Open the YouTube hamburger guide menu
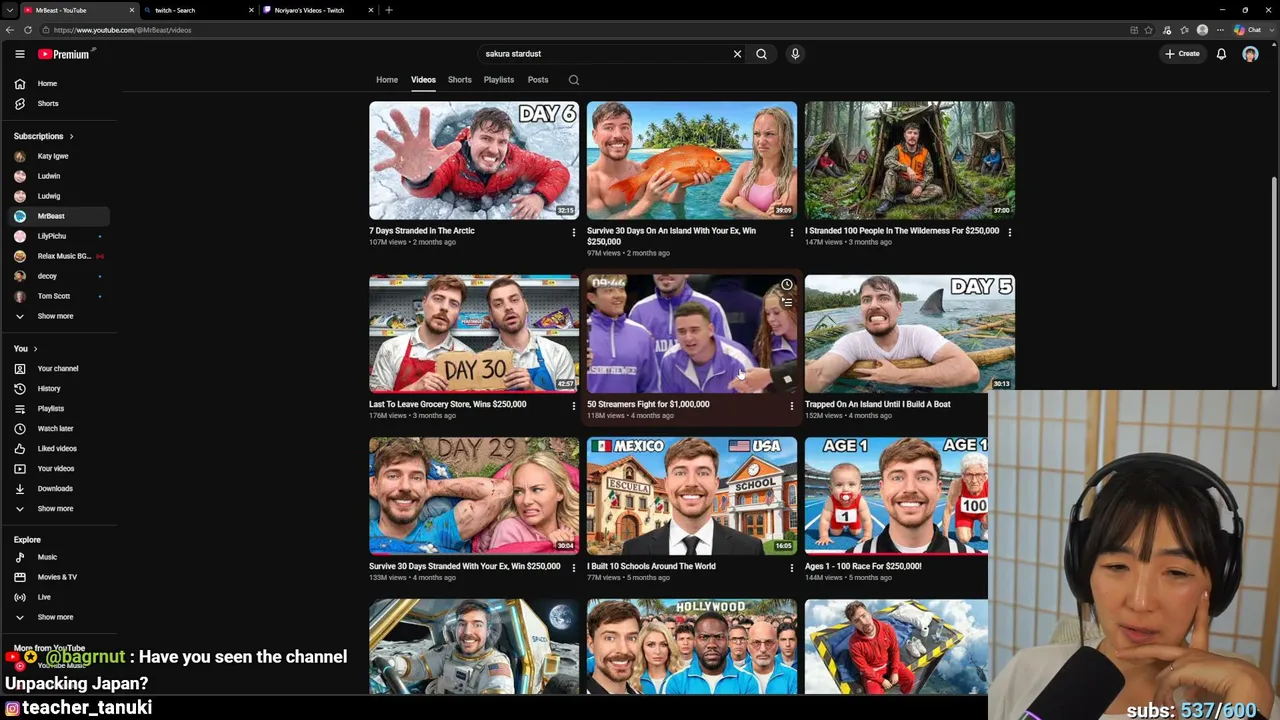The image size is (1280, 720). tap(19, 54)
